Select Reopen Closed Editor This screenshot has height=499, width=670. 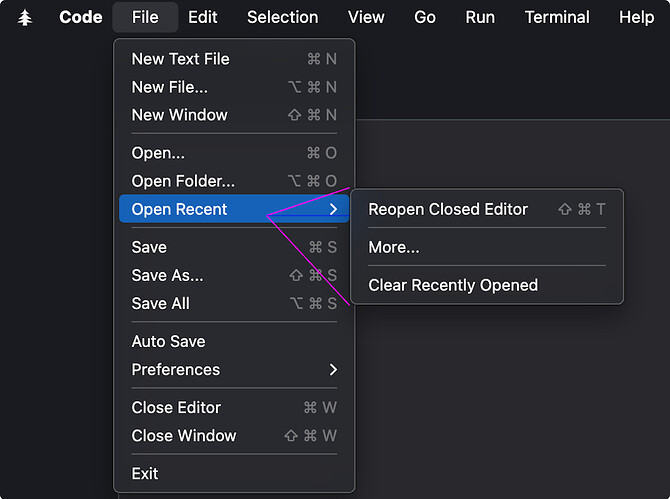[x=487, y=209]
